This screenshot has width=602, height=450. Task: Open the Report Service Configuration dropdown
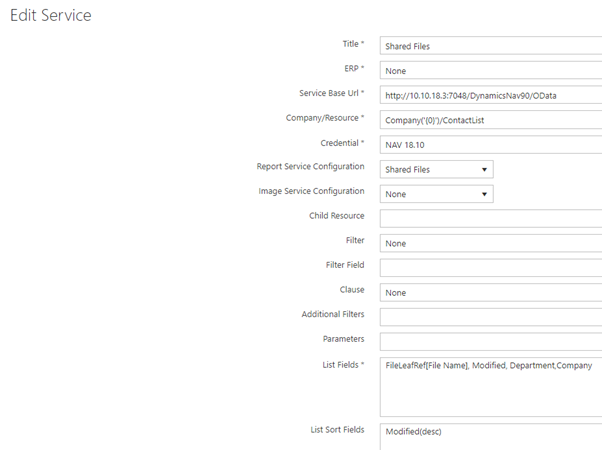click(436, 170)
